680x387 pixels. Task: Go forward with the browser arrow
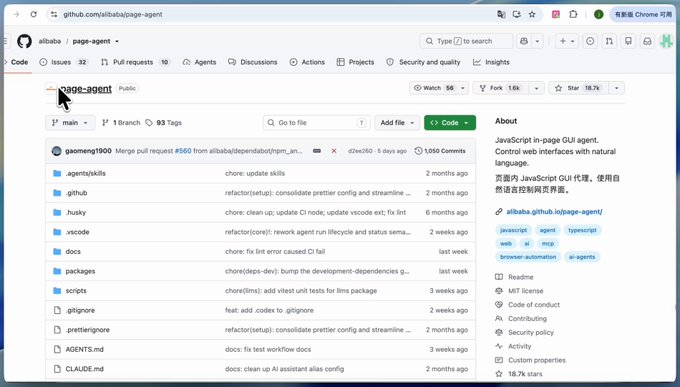16,14
